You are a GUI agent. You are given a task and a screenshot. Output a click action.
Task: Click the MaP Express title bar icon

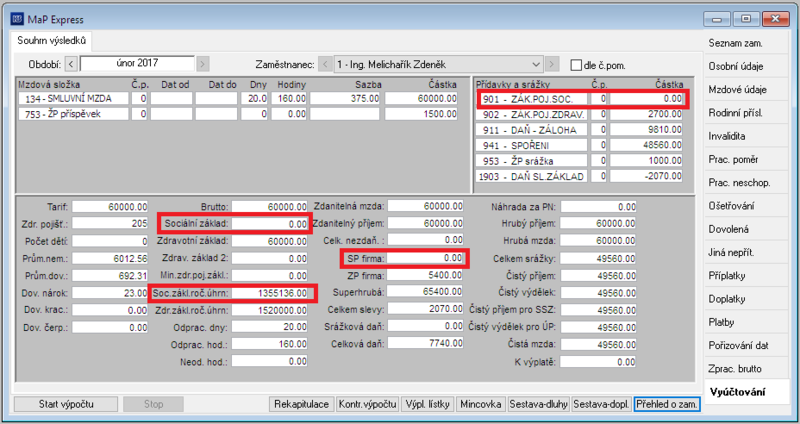(x=17, y=20)
